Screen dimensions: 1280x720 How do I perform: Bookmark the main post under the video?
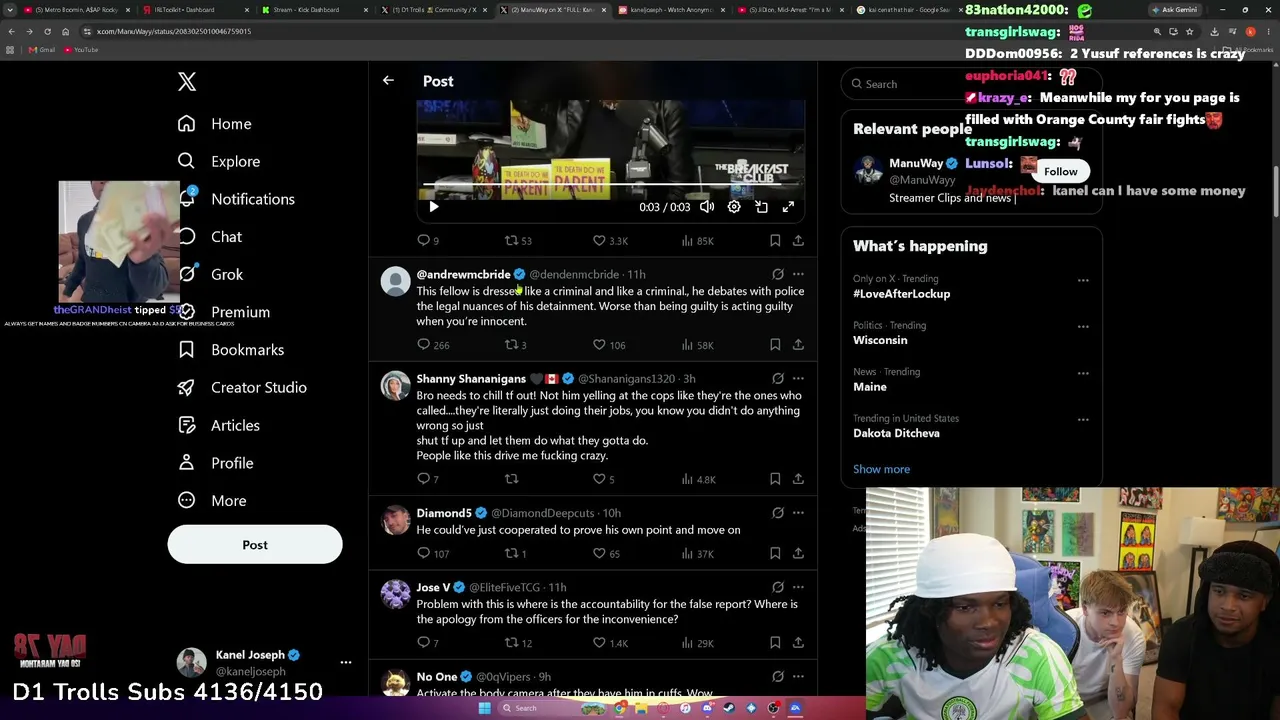click(775, 241)
